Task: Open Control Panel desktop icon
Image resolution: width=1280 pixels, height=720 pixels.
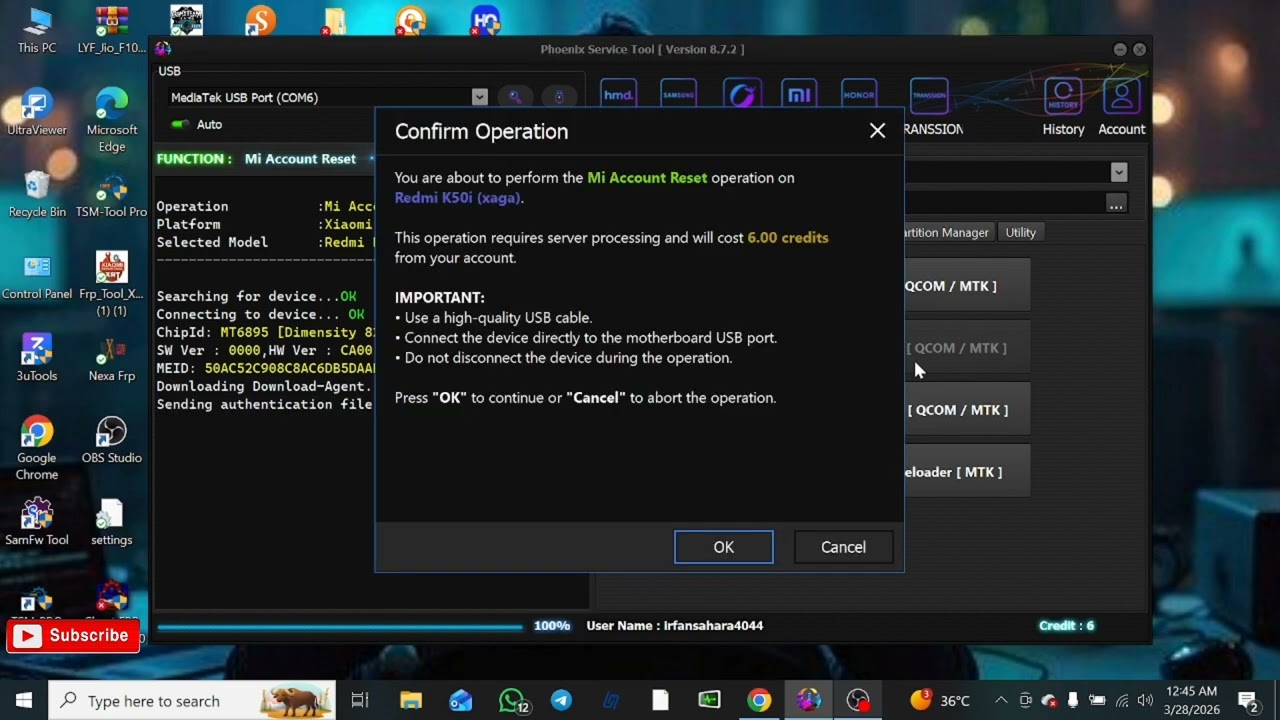Action: pyautogui.click(x=37, y=276)
